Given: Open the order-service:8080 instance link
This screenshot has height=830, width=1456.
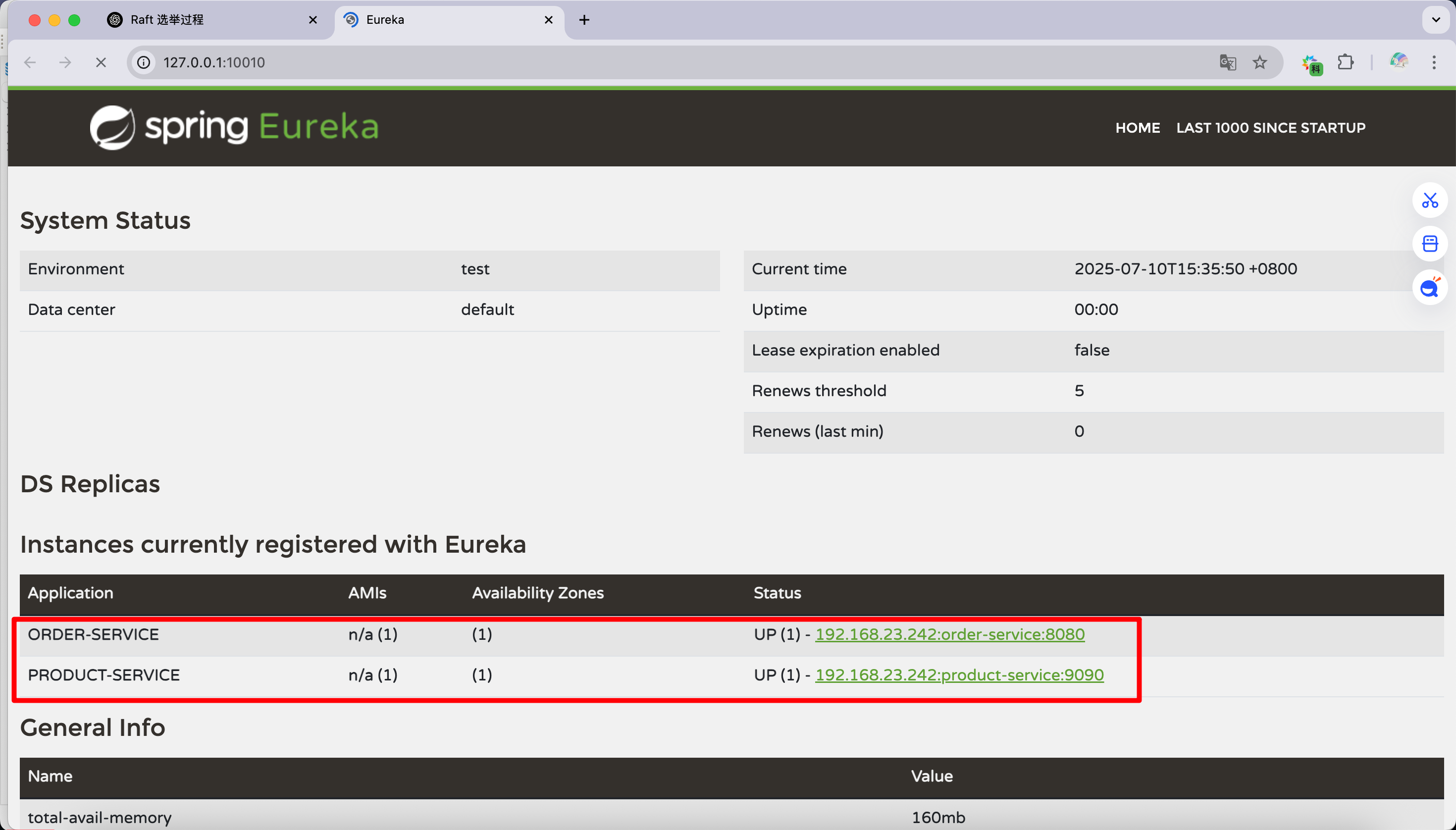Looking at the screenshot, I should [x=950, y=634].
